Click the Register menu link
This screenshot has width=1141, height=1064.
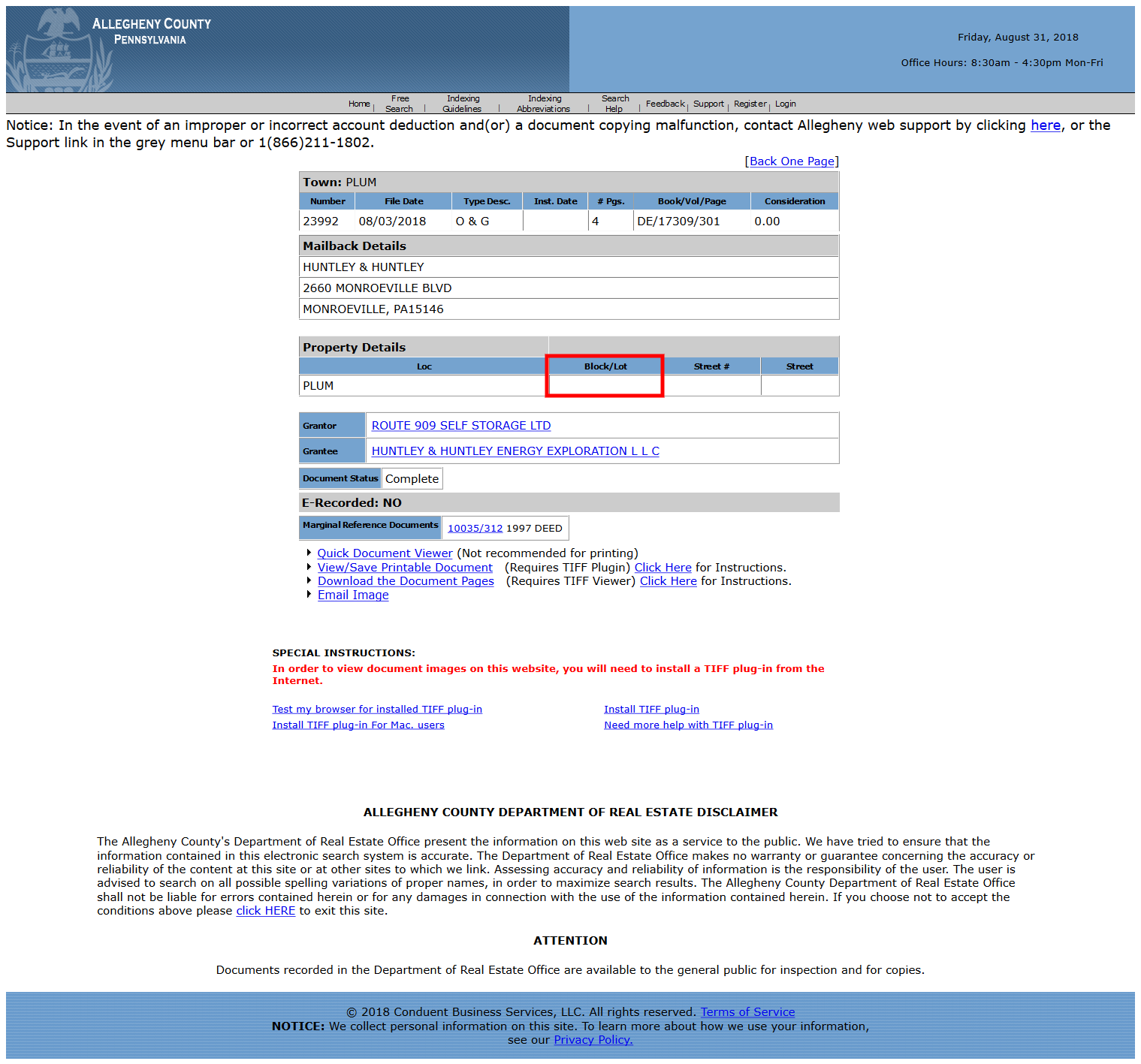(749, 104)
